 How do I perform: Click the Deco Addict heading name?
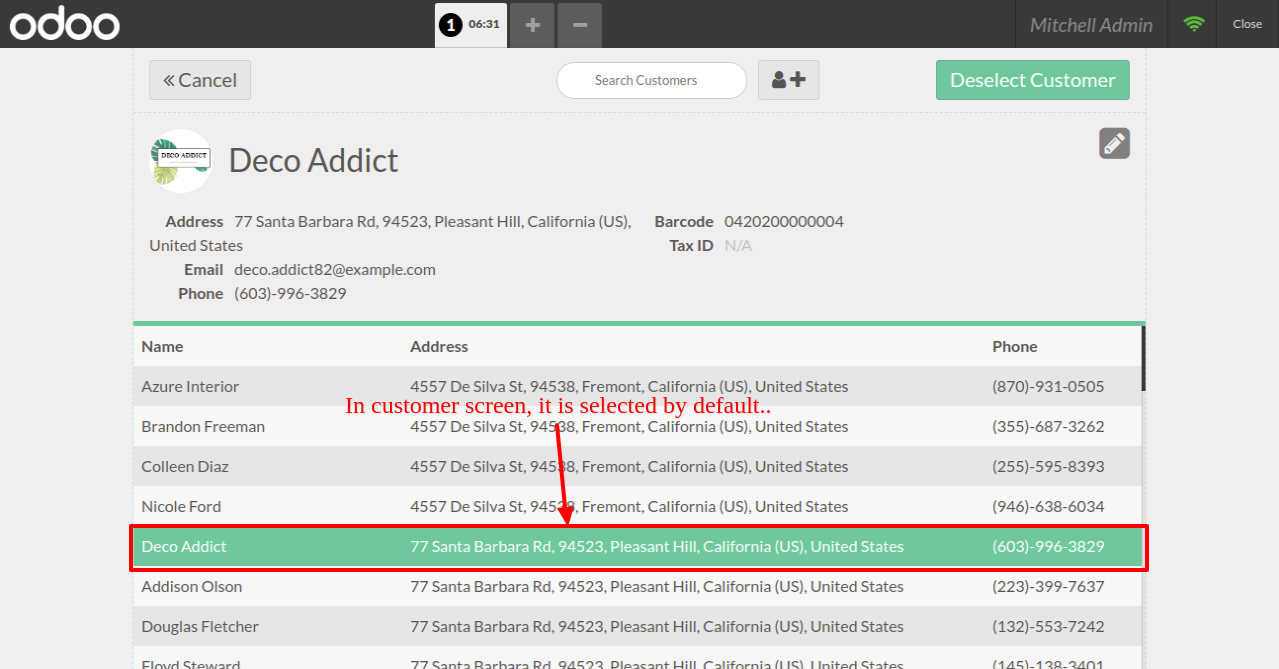coord(313,160)
